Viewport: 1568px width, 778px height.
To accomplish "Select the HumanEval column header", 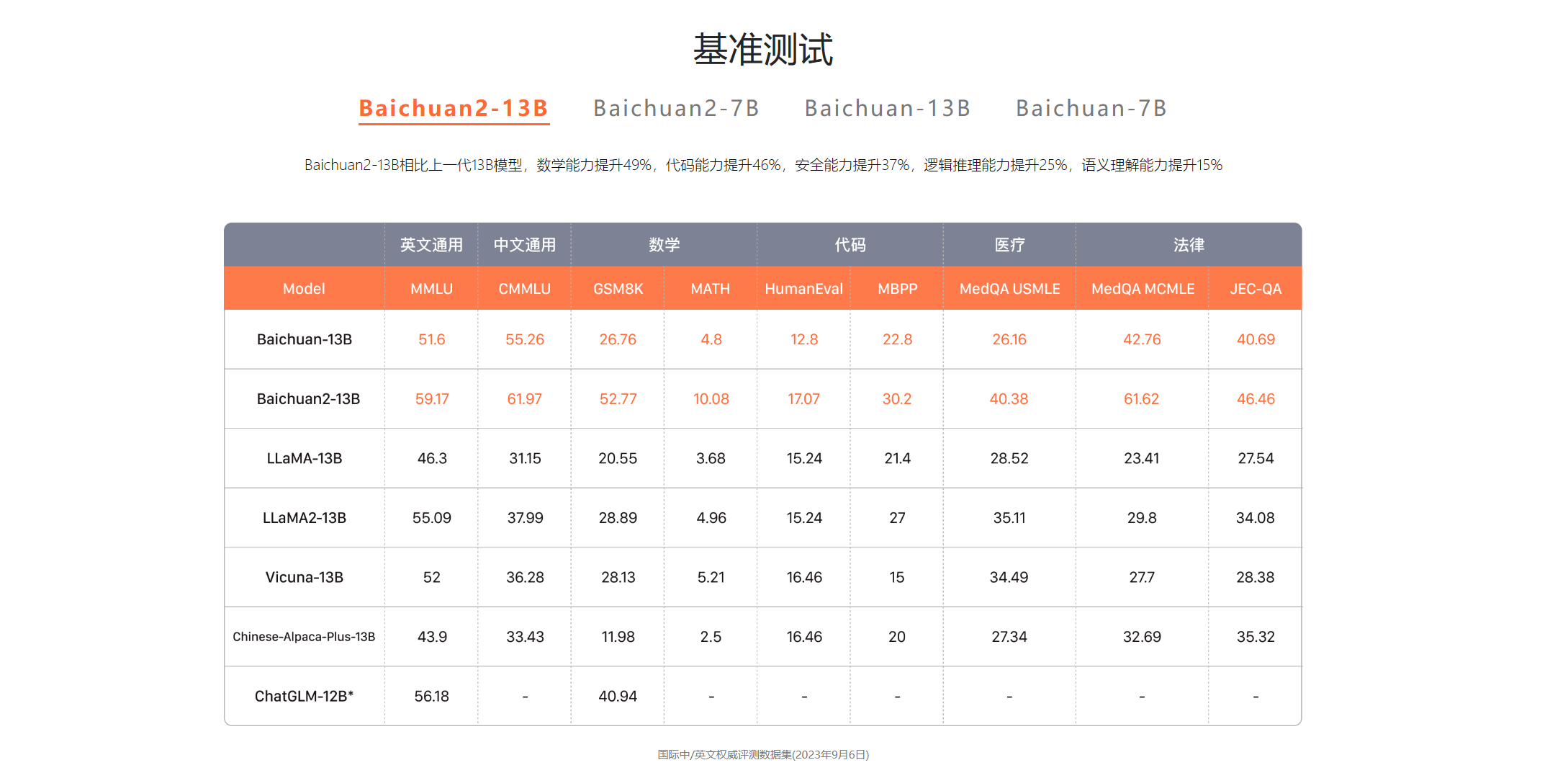I will tap(803, 289).
